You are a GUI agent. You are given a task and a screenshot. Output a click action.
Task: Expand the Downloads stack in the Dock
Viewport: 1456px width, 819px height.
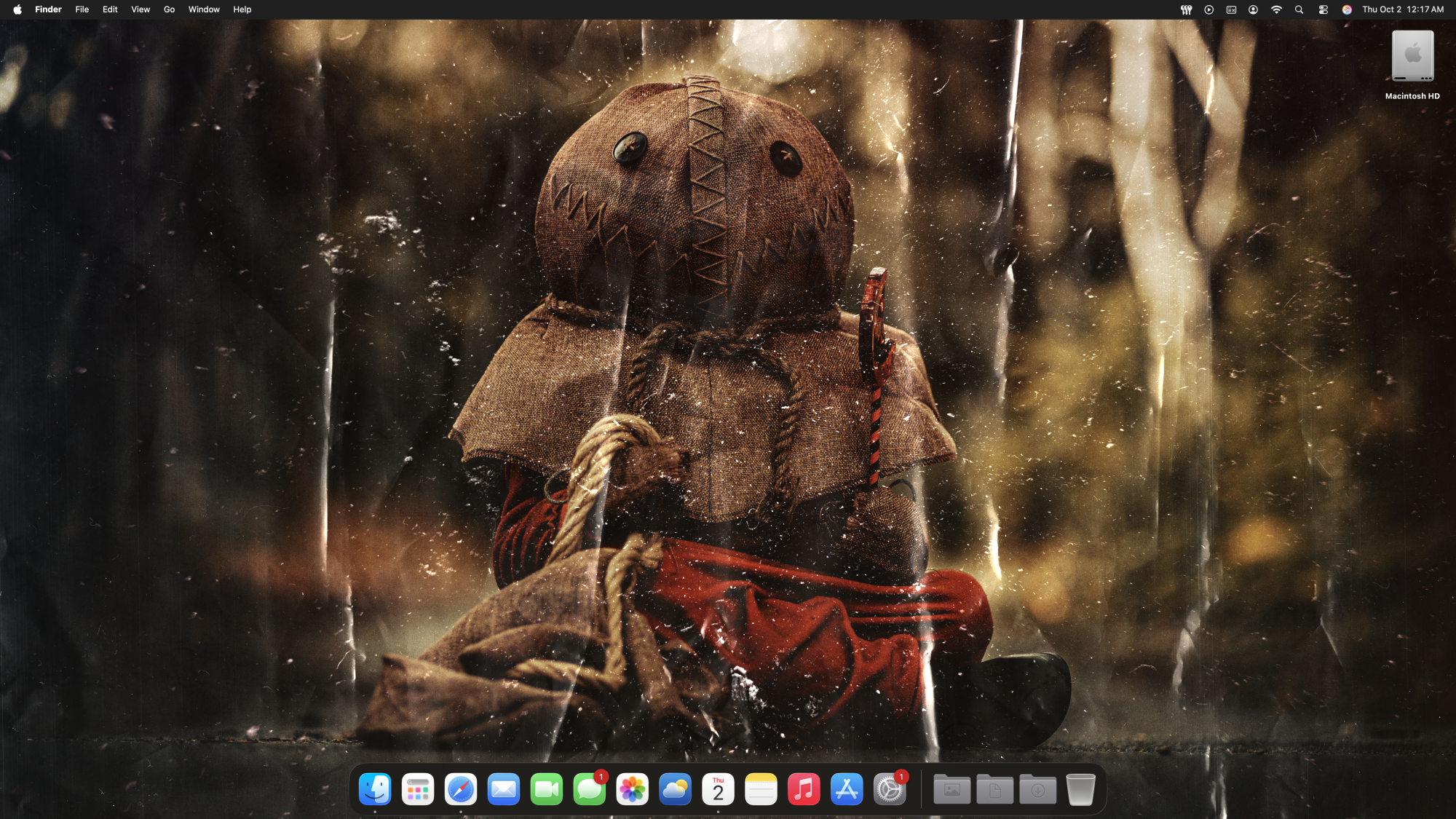coord(1037,789)
